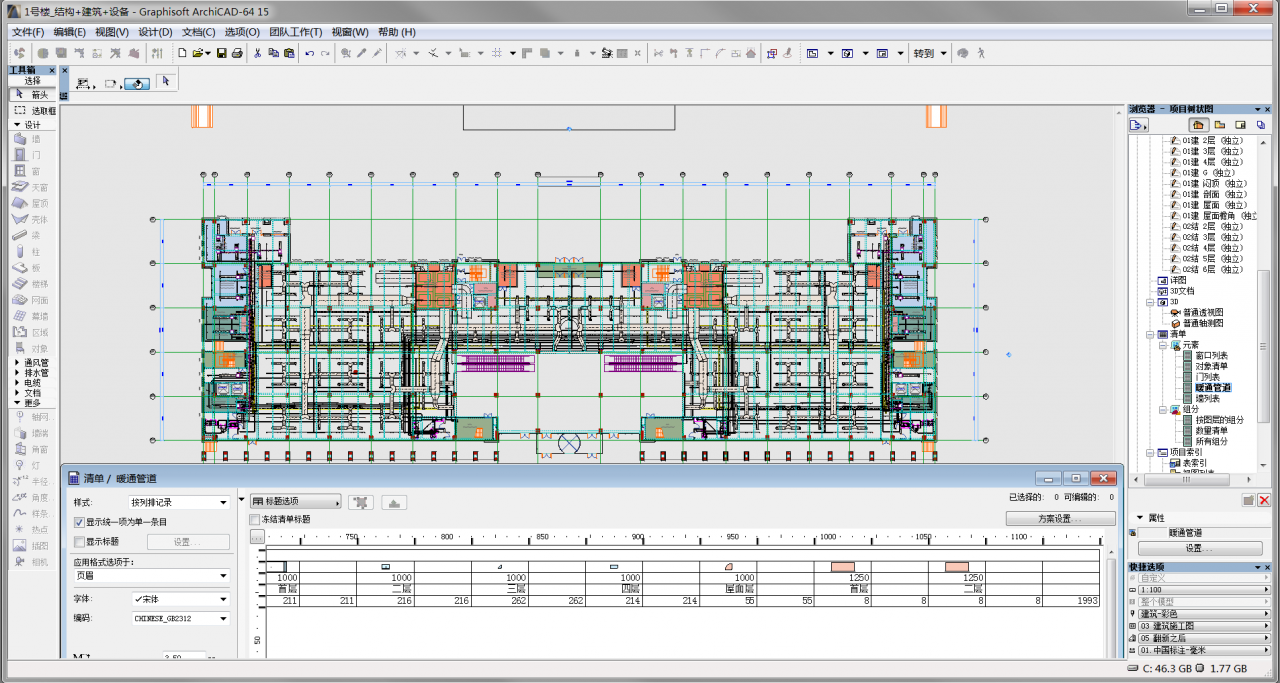Open the Design (设计) menu

pyautogui.click(x=154, y=32)
